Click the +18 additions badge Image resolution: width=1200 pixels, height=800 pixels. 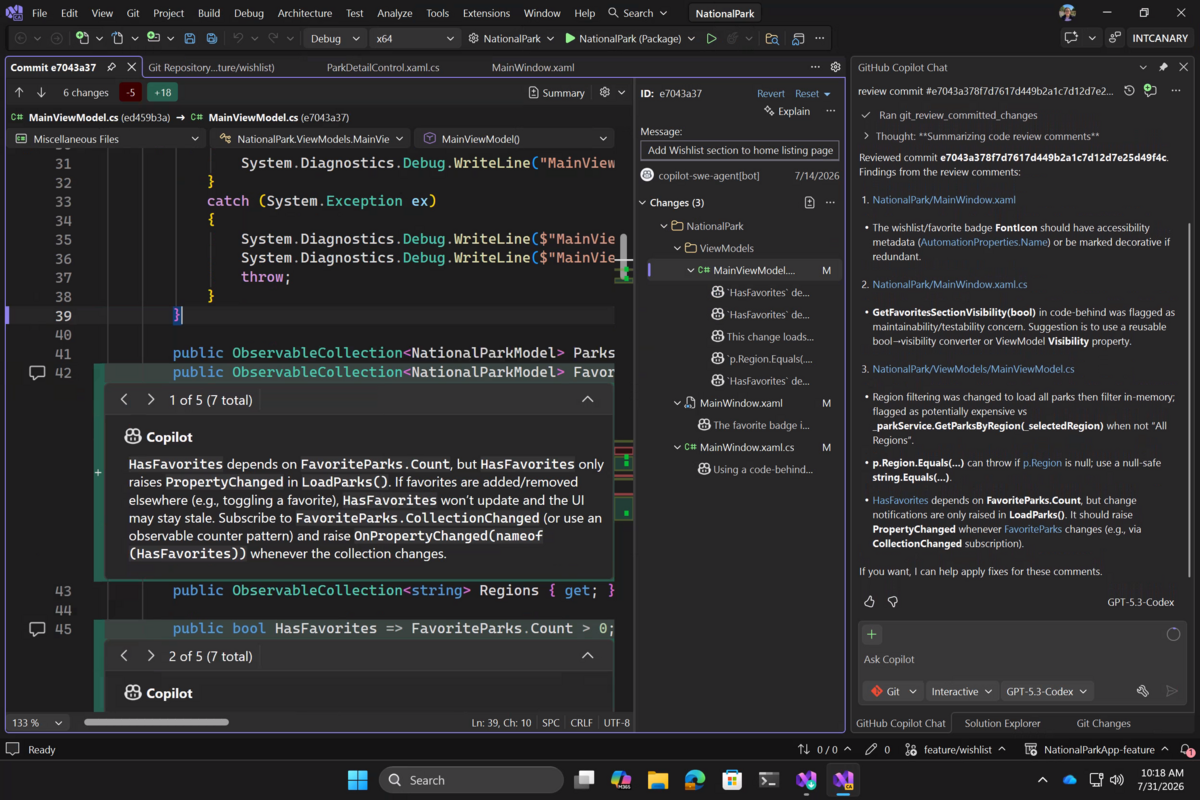161,92
